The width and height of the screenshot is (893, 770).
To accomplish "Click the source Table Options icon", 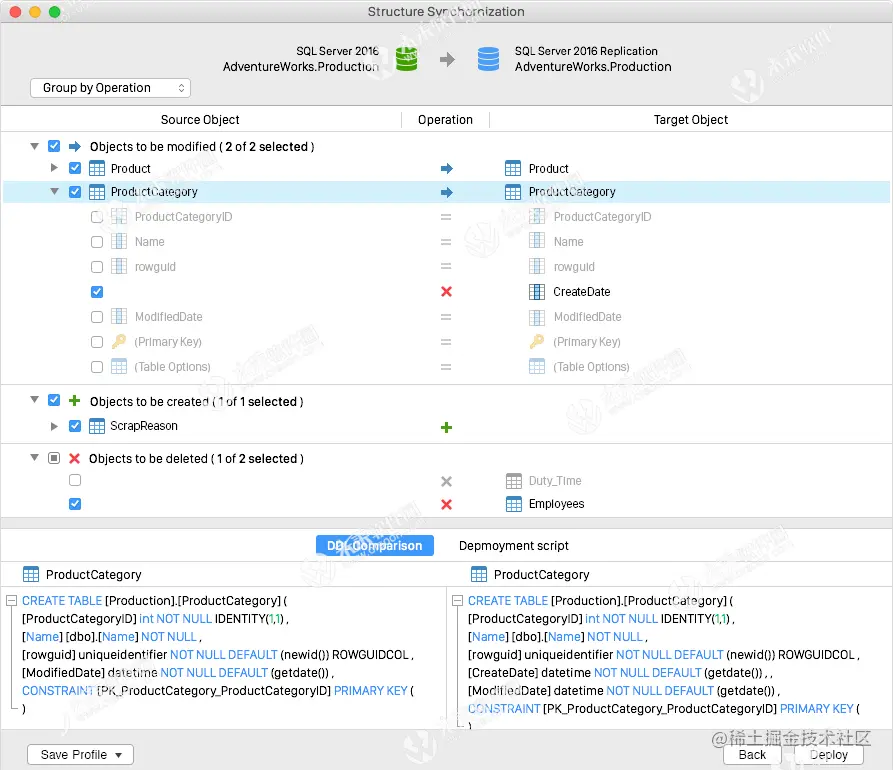I will click(118, 366).
